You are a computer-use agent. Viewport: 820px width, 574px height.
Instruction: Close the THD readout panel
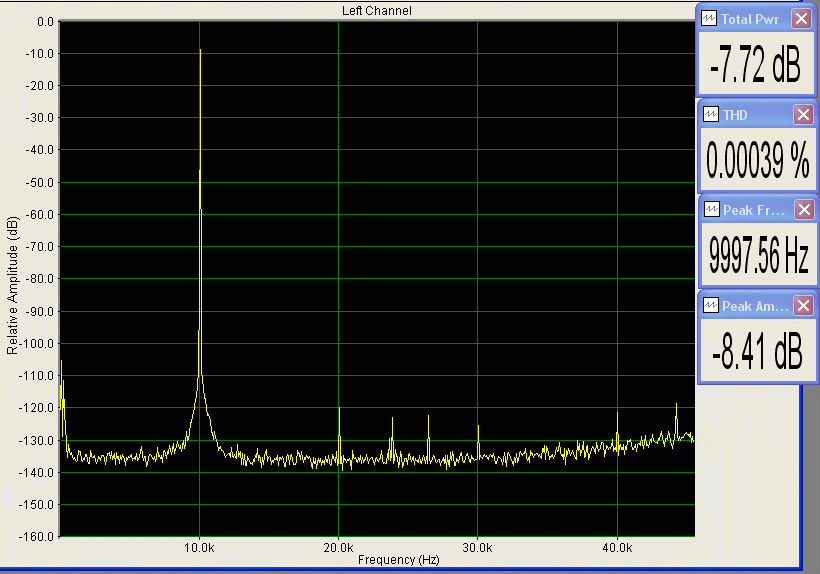tap(803, 114)
